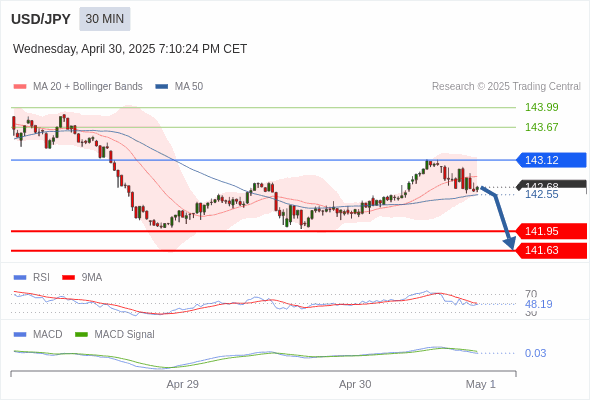Click the blue RSI legend swatch
Image resolution: width=590 pixels, height=400 pixels.
(x=20, y=278)
